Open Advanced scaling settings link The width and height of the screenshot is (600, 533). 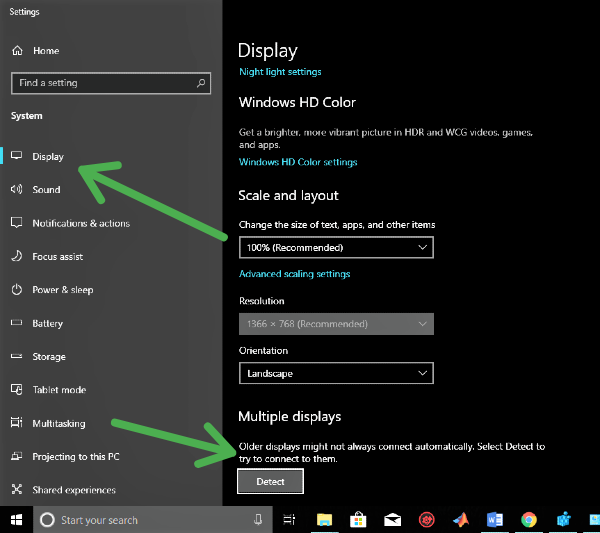(295, 274)
